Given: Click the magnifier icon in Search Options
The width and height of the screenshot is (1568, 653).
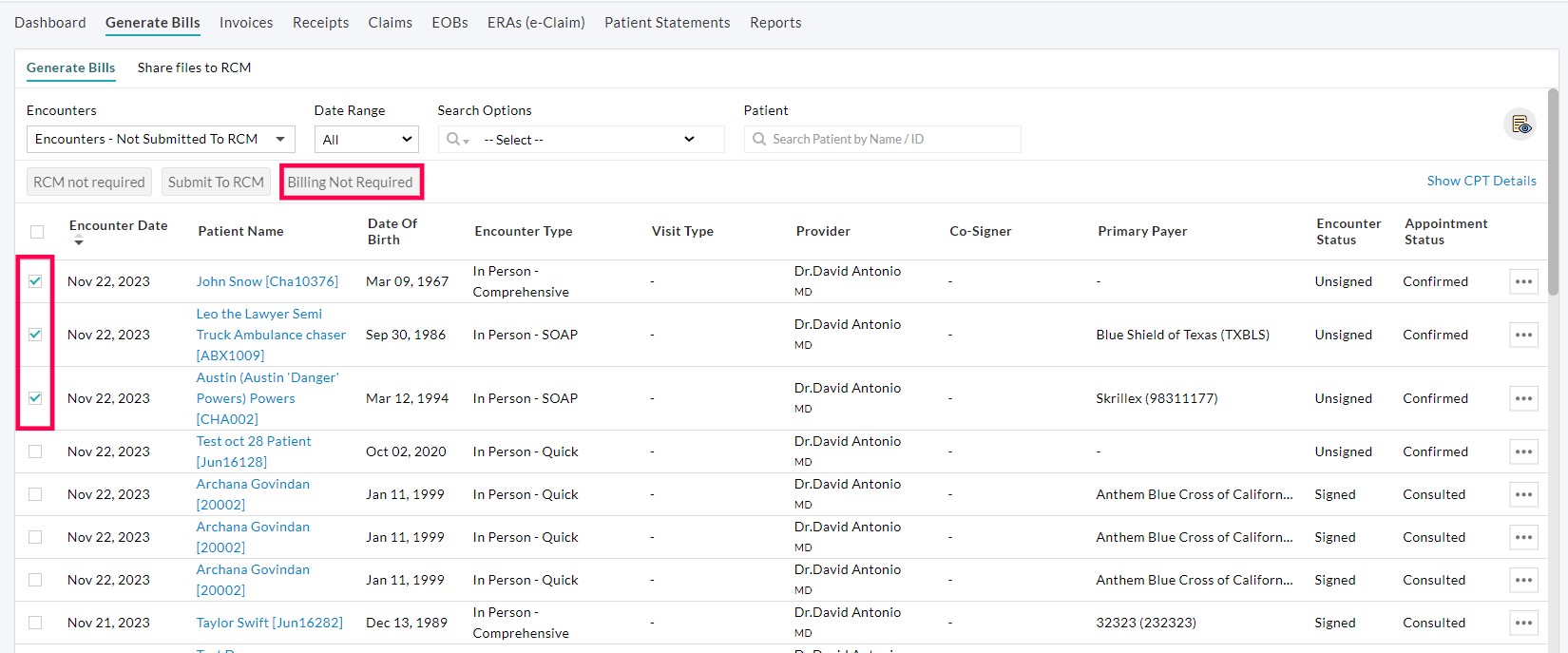Looking at the screenshot, I should coord(454,140).
